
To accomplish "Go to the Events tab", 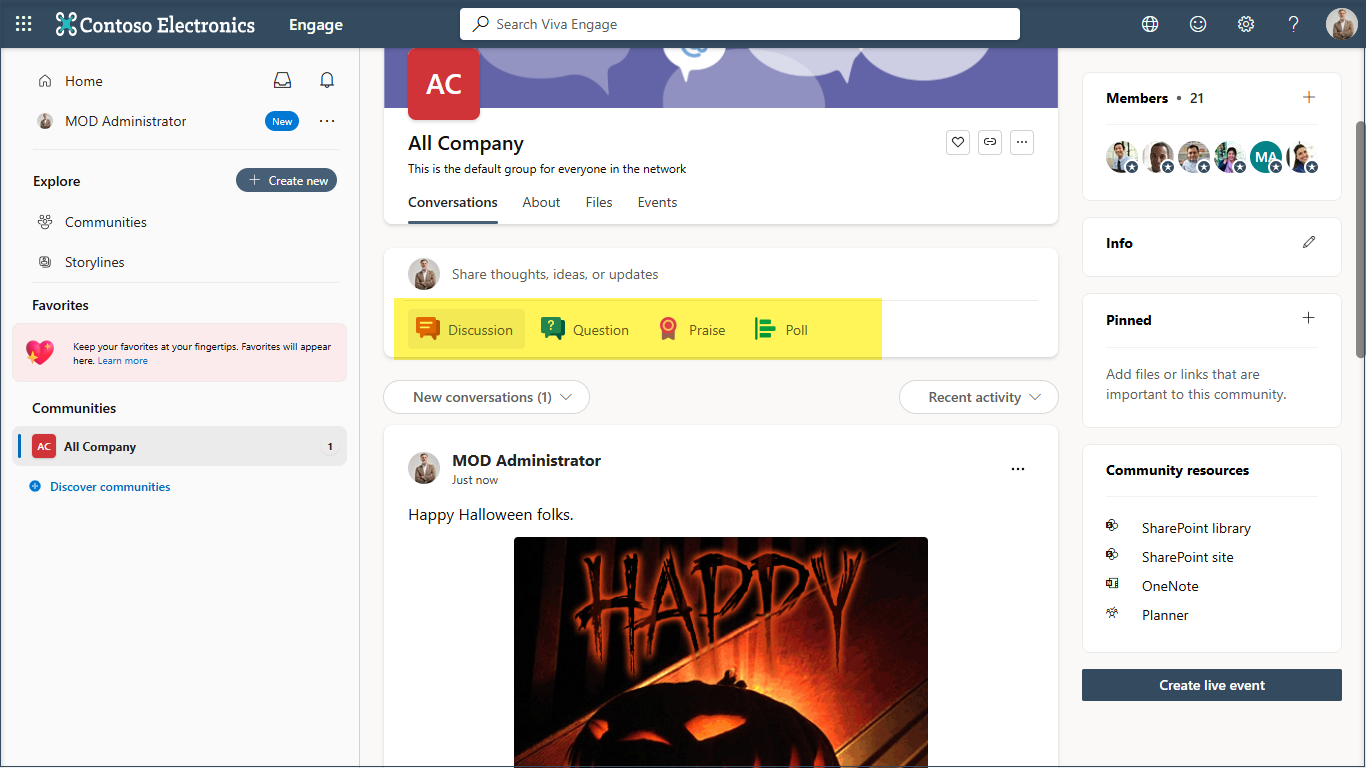I will pyautogui.click(x=657, y=202).
